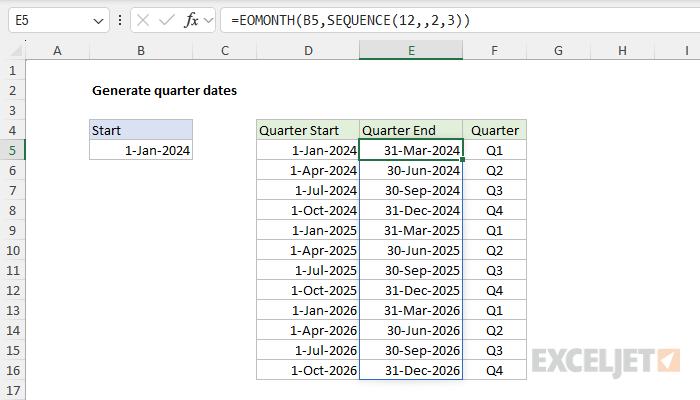Click the Enter checkmark formula icon
Screen dimensions: 700x400
click(x=167, y=20)
